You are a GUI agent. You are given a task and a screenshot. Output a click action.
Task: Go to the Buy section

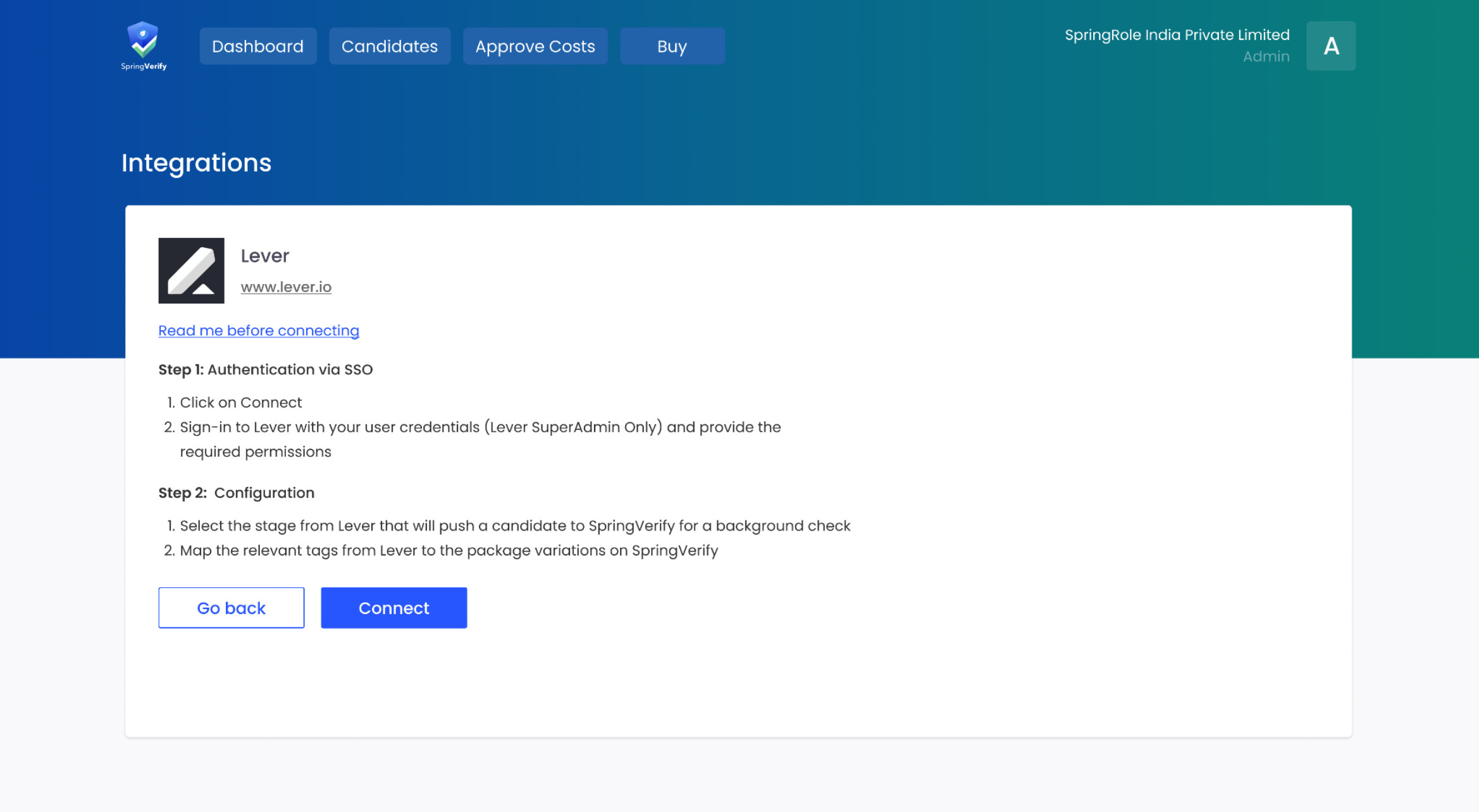pos(672,46)
